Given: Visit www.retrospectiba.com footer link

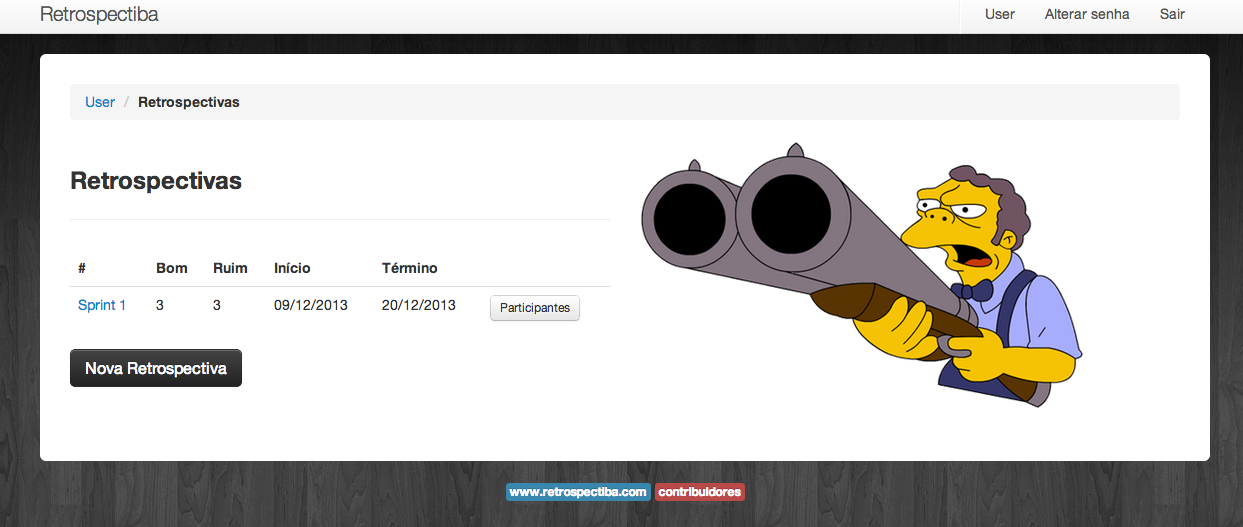Looking at the screenshot, I should [578, 492].
